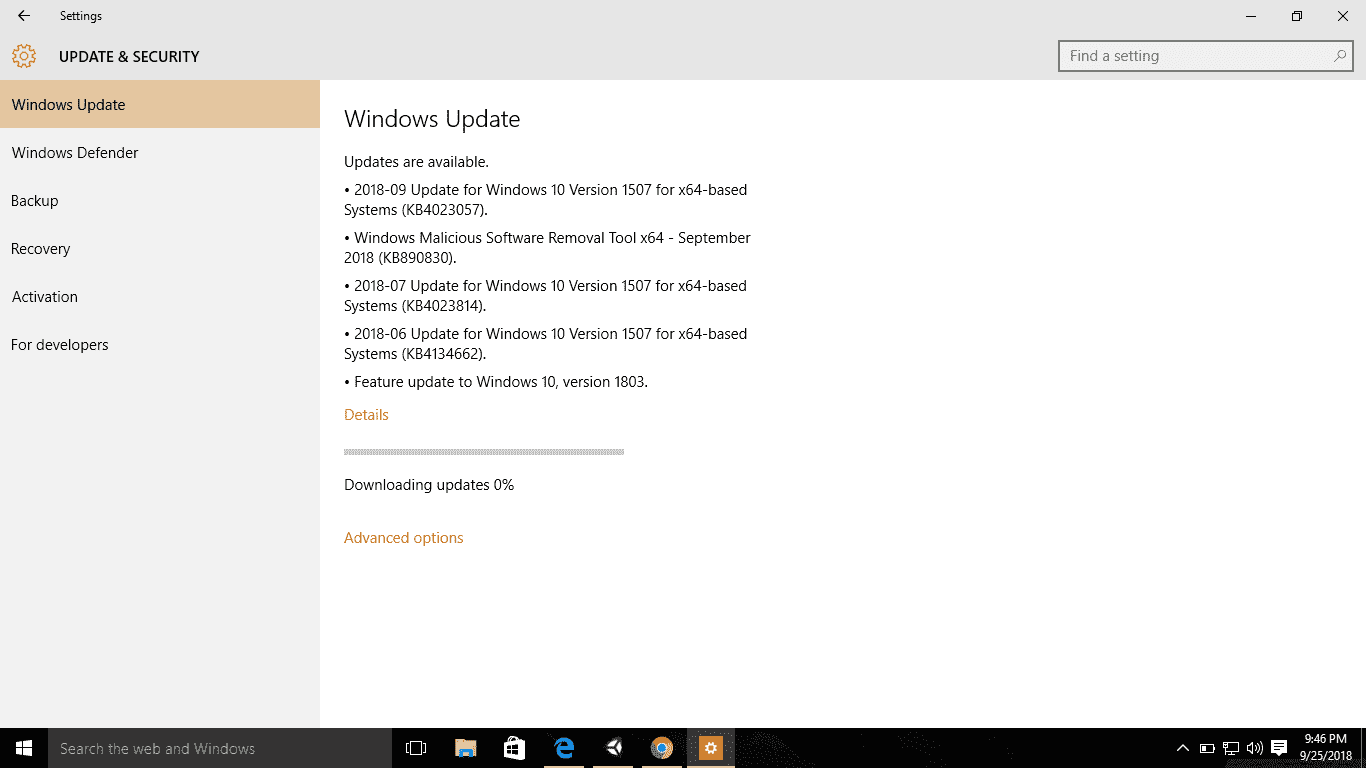Go back using the Settings back arrow
This screenshot has height=768, width=1366.
[x=24, y=16]
